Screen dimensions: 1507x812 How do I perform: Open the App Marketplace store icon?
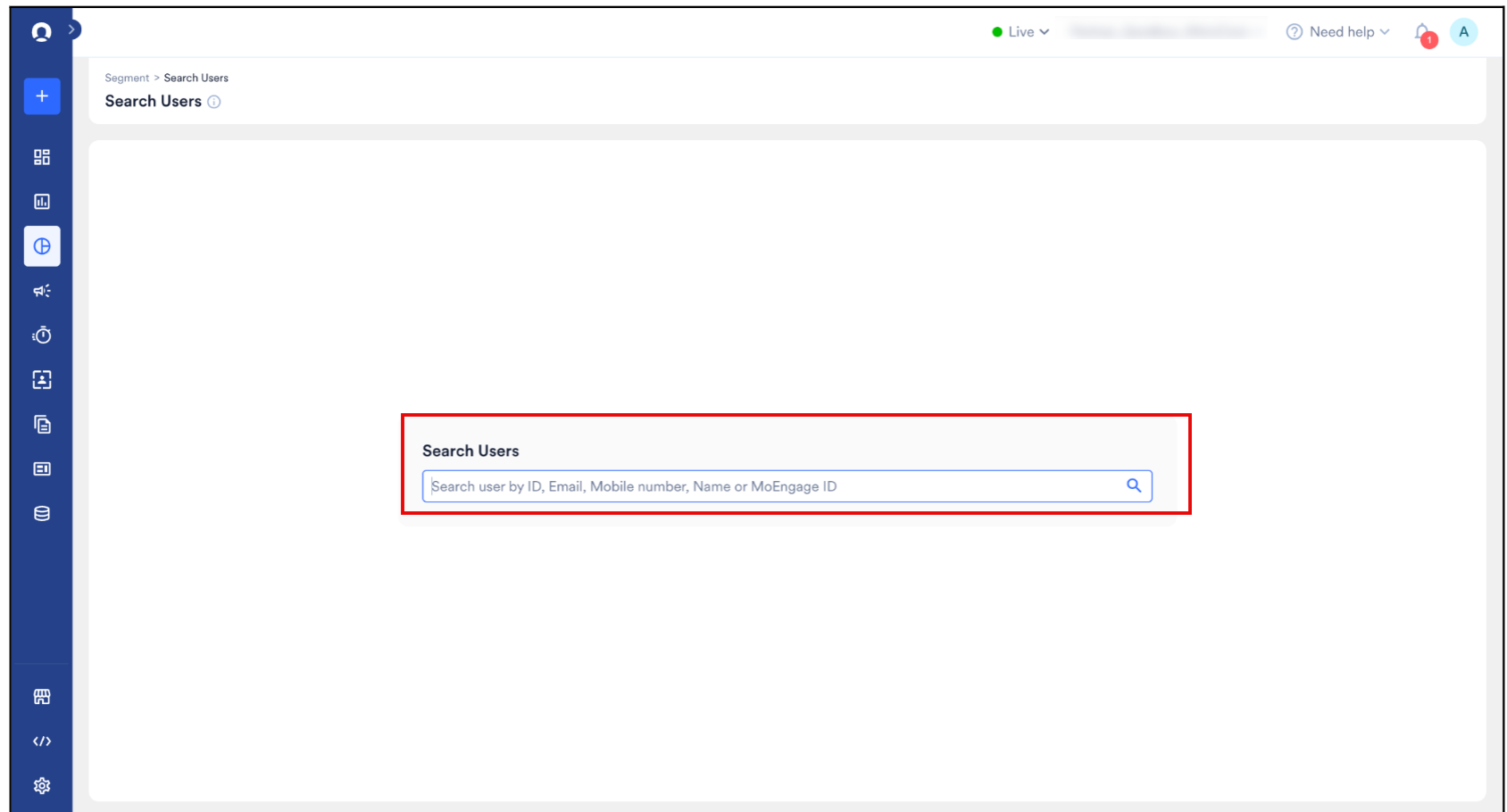click(x=42, y=697)
